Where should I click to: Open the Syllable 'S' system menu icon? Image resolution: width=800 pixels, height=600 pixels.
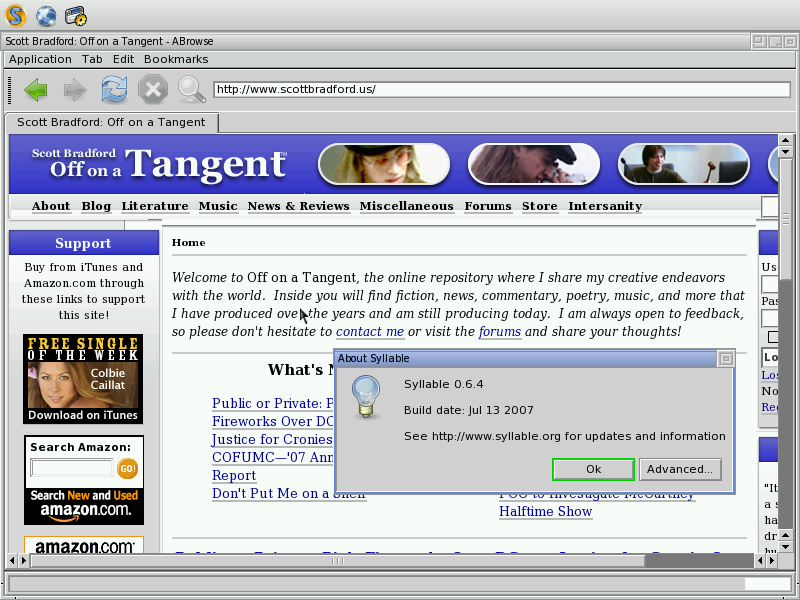[15, 15]
